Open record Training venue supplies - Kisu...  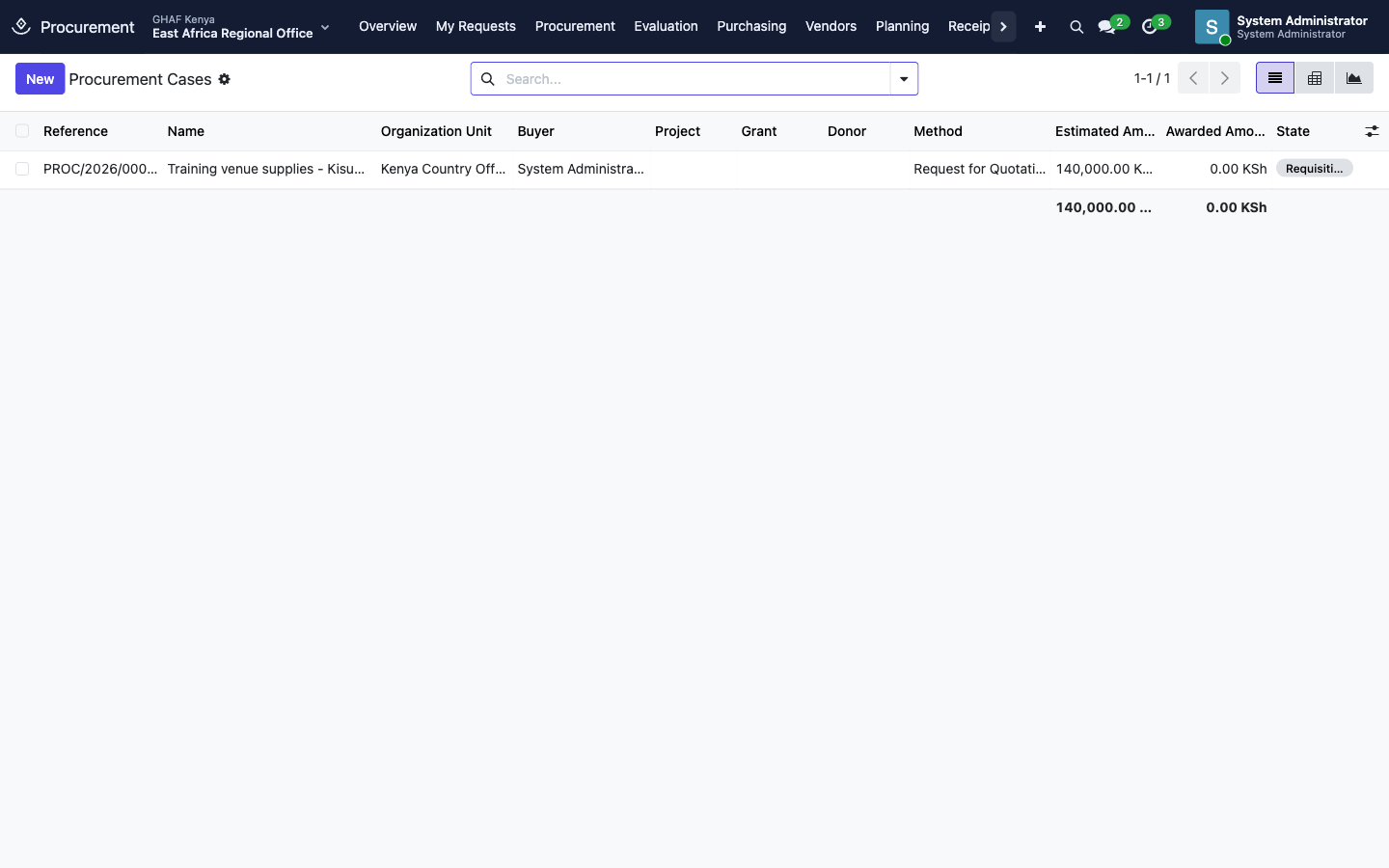(x=266, y=169)
